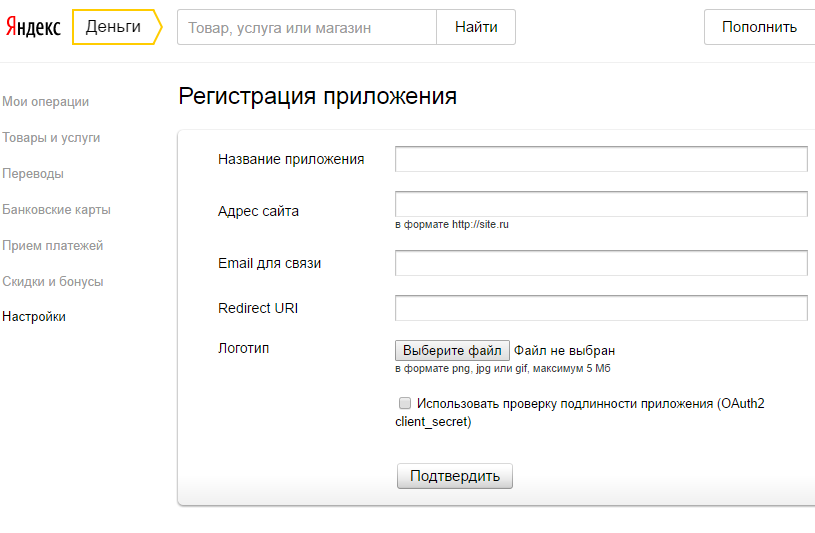This screenshot has width=815, height=533.
Task: Click the Email для связи field
Action: tap(601, 263)
